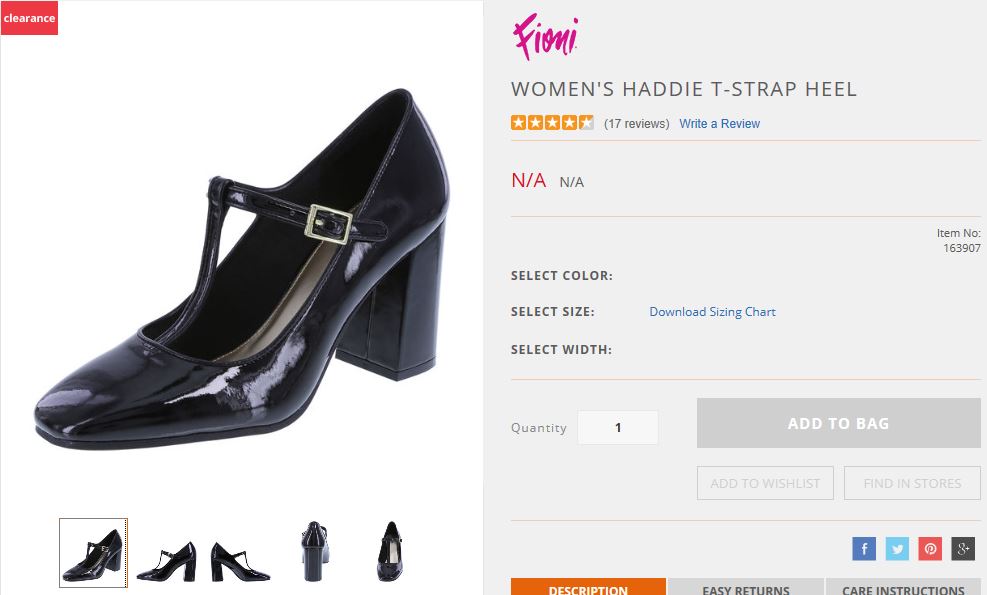Pin the shoe to Pinterest
Image resolution: width=987 pixels, height=595 pixels.
[929, 548]
